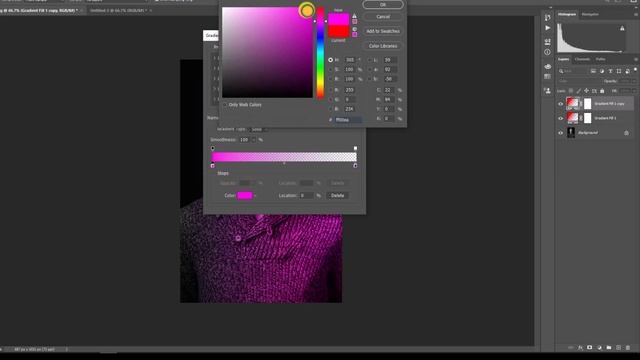
Task: Click the vertical hue spectrum slider
Action: tap(320, 52)
